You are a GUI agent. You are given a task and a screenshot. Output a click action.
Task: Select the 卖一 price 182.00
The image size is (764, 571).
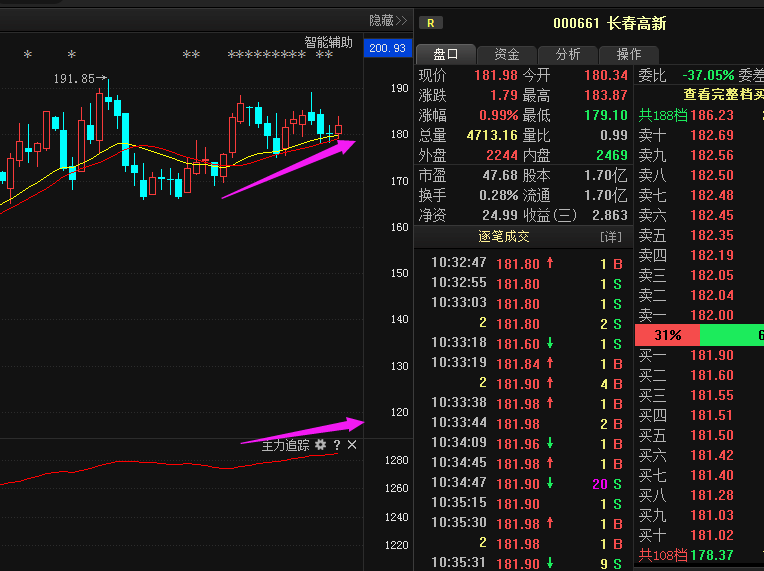tap(712, 315)
